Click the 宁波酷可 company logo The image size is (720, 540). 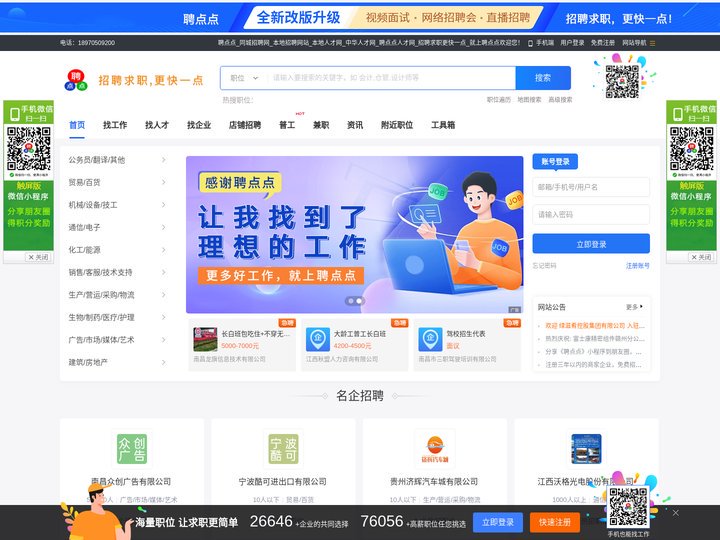tap(283, 449)
